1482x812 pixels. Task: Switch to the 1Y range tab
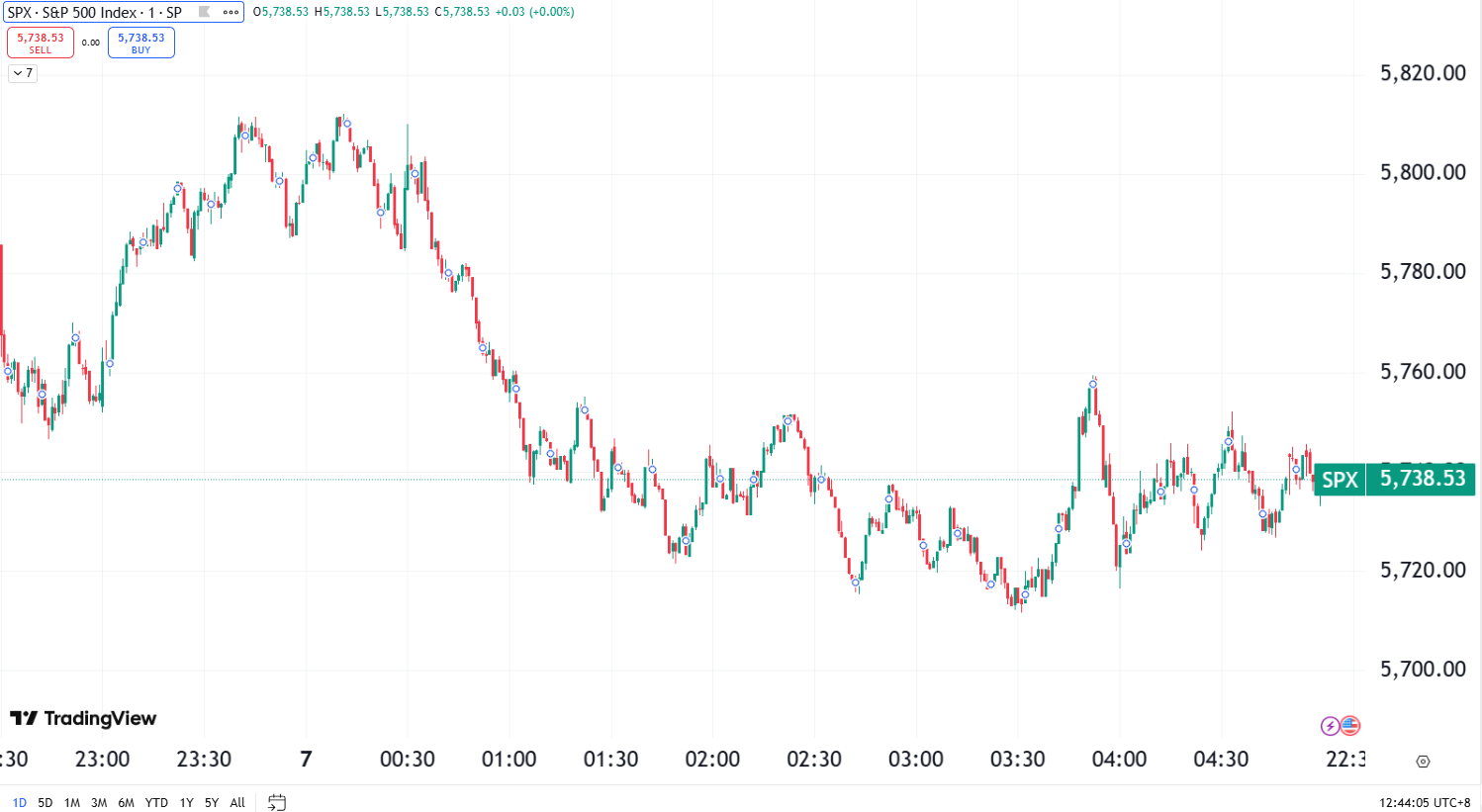184,802
